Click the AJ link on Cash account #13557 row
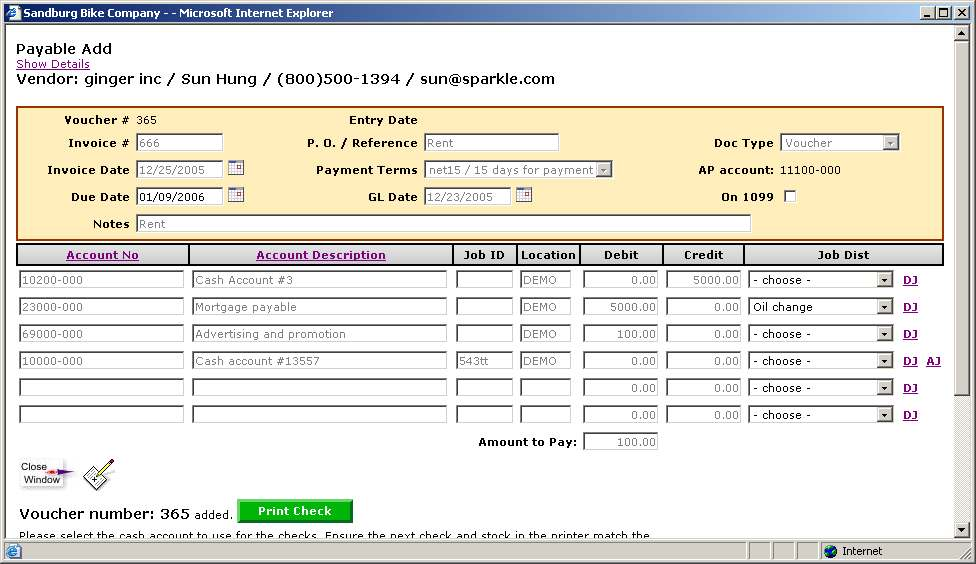 (x=933, y=361)
